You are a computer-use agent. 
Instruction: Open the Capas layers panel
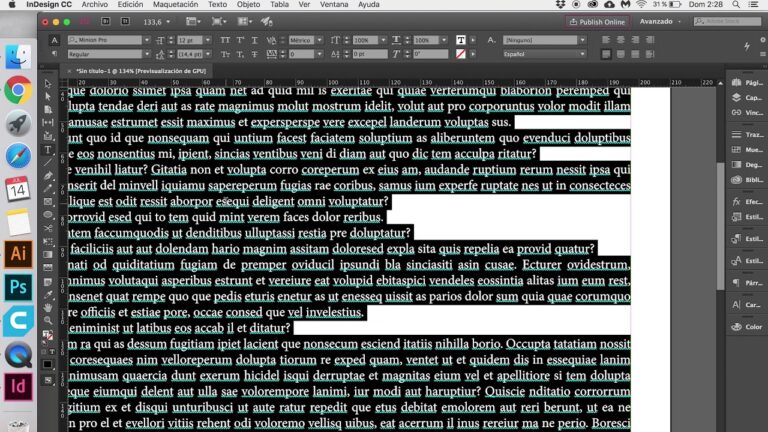[750, 98]
